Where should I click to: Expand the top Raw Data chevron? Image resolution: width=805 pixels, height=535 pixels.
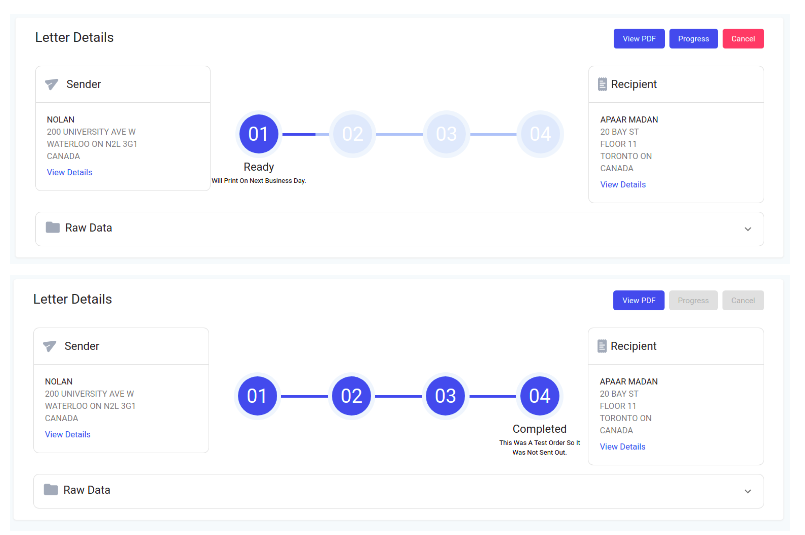point(748,229)
